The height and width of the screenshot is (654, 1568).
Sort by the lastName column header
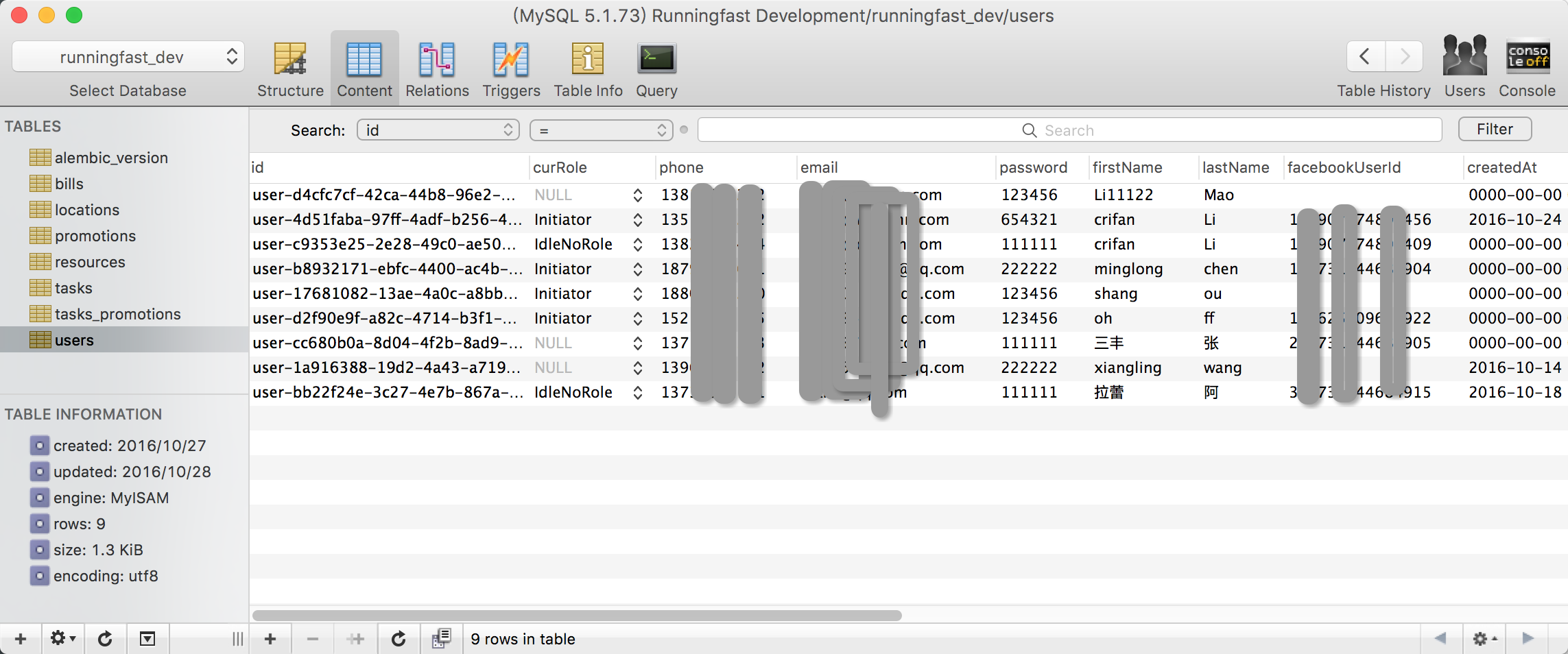pos(1242,167)
